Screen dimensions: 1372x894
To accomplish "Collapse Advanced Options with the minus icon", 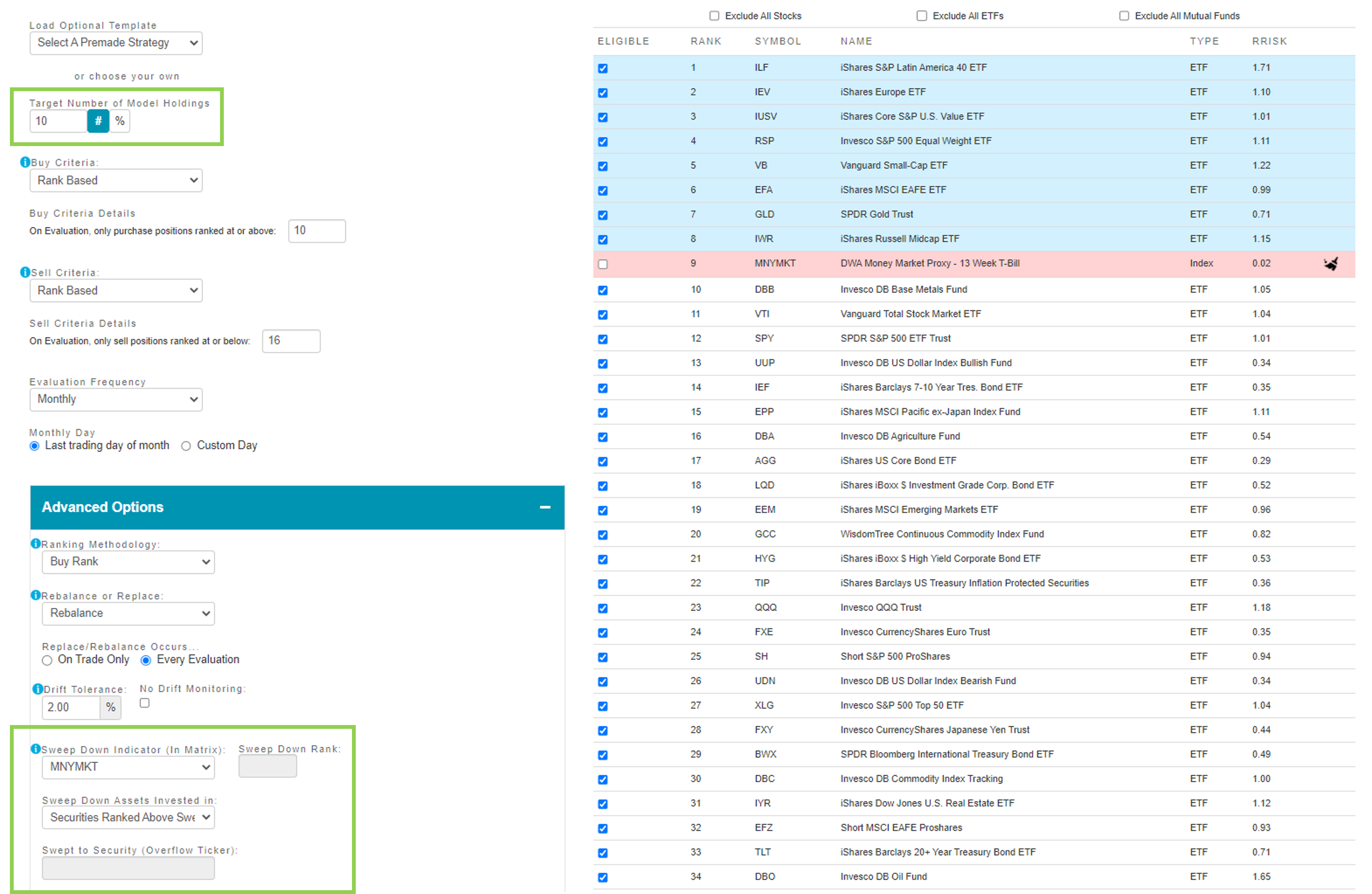I will (x=545, y=507).
